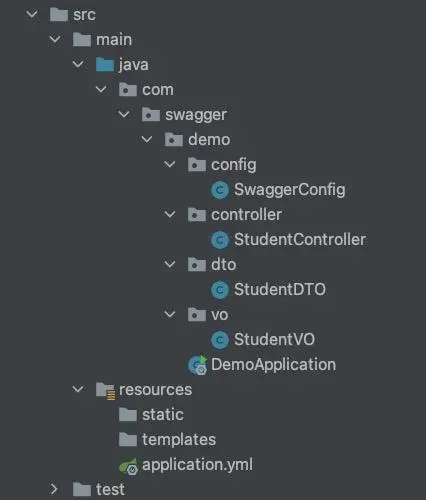Click the StudentController class icon
426x500 pixels.
tap(220, 240)
